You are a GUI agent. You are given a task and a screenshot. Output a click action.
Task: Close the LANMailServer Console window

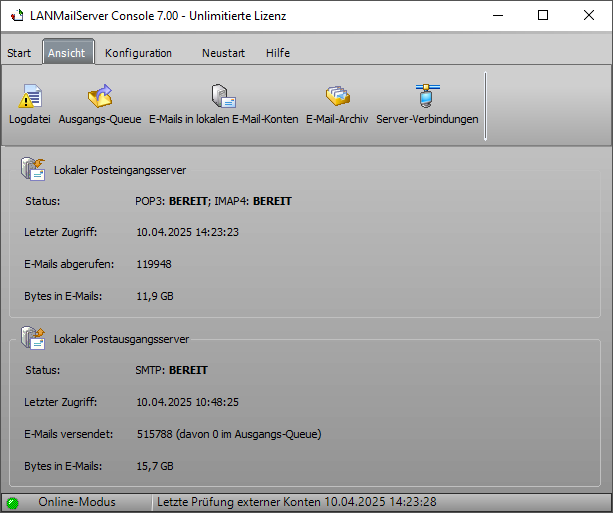coord(589,16)
